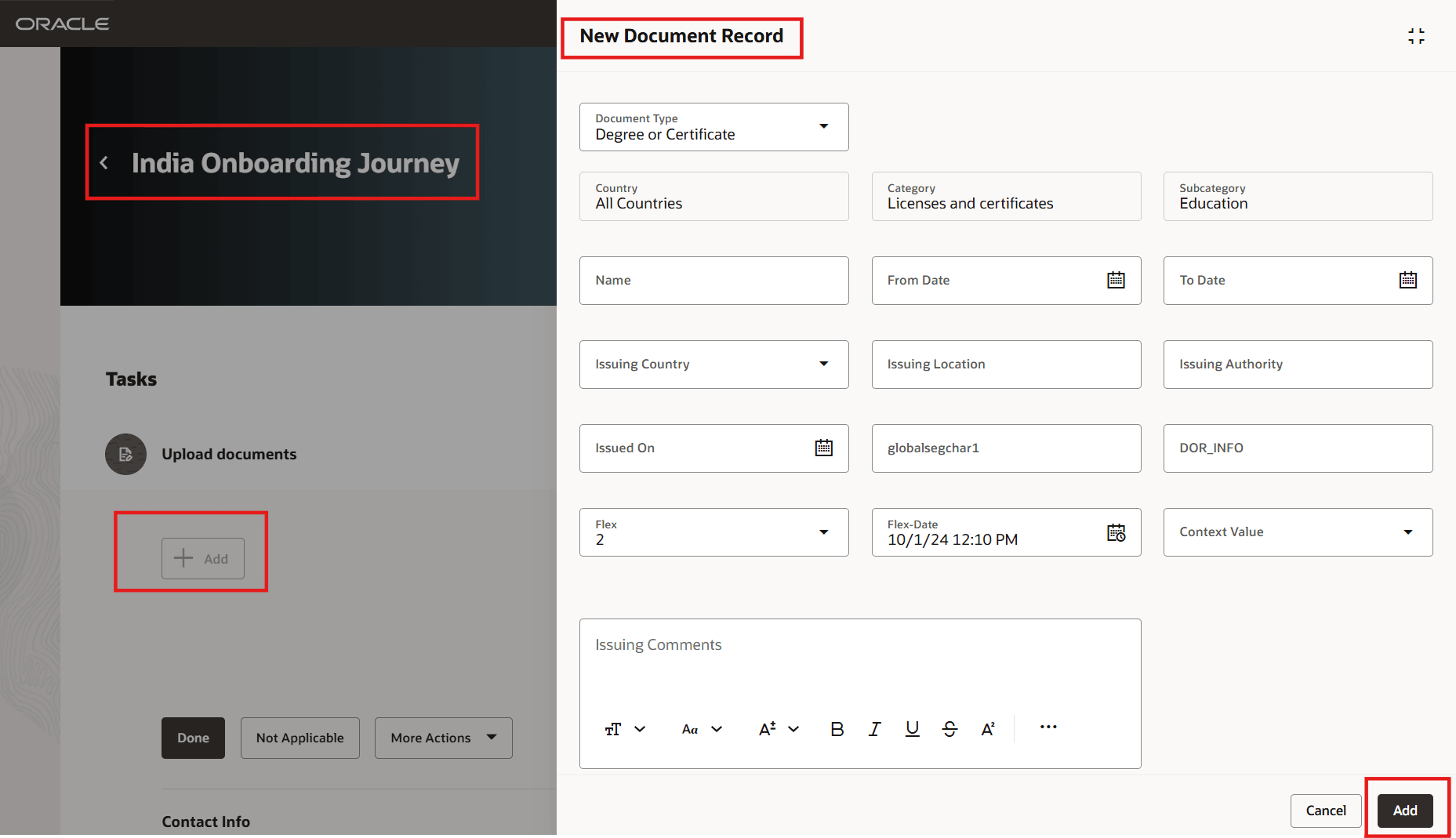Click the DOR_INFO field
The height and width of the screenshot is (838, 1456).
[x=1298, y=448]
